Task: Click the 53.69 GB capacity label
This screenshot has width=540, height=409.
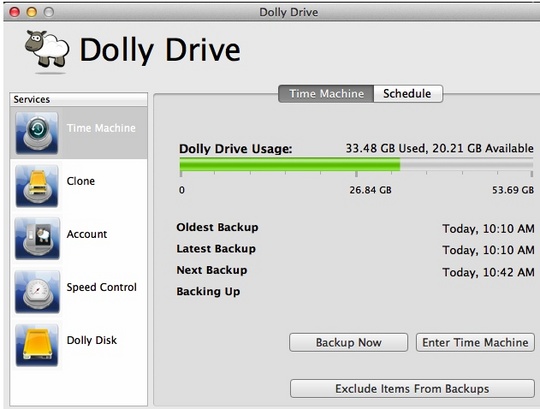Action: coord(513,190)
